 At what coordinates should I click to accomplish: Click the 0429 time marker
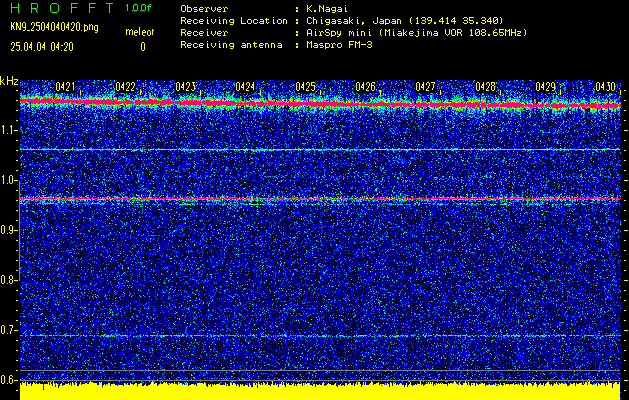pos(545,87)
